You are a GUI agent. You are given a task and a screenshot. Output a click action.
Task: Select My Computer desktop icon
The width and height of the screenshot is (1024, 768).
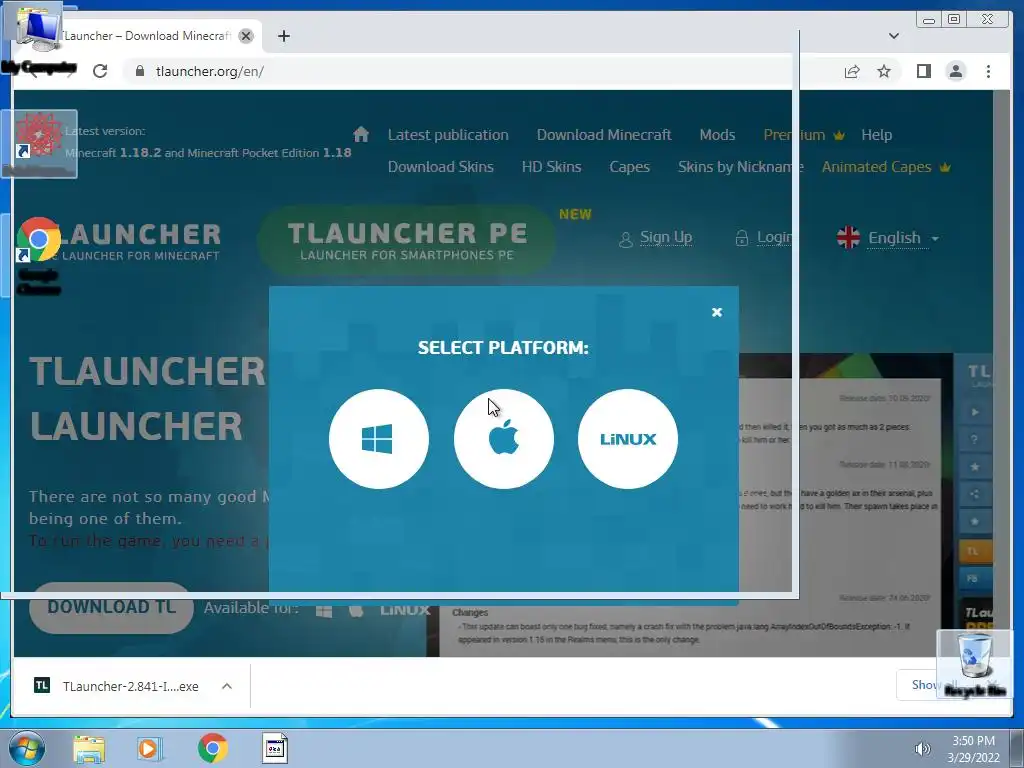pos(38,39)
